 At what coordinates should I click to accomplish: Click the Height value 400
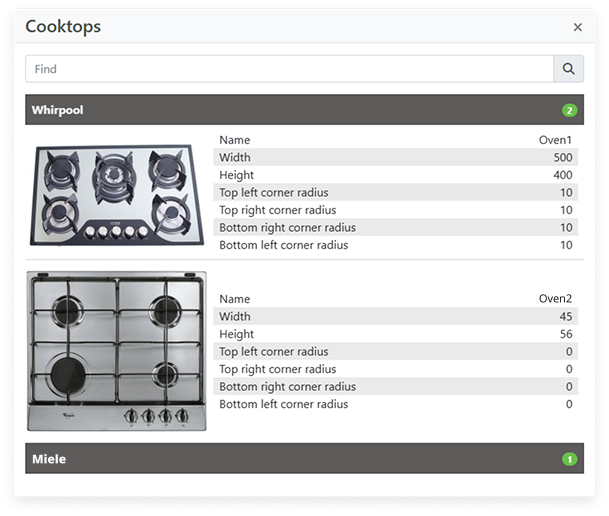(x=563, y=175)
